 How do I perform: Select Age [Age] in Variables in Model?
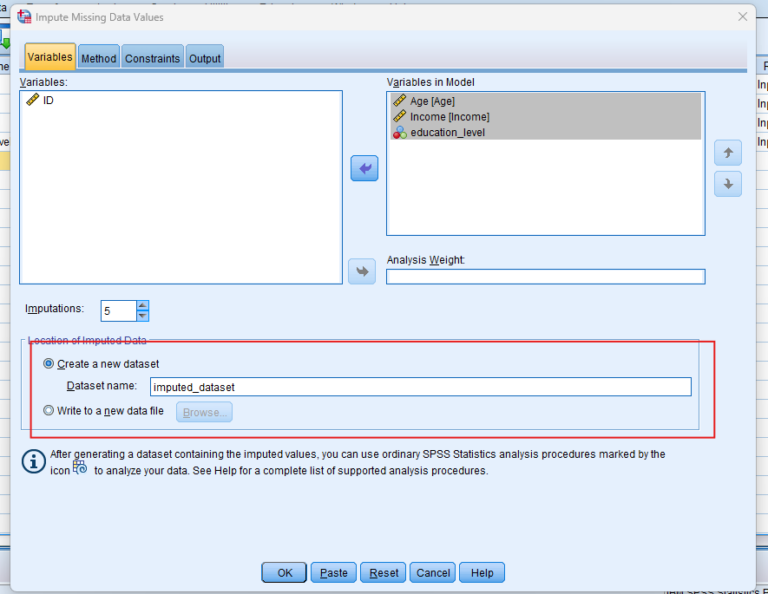[432, 101]
